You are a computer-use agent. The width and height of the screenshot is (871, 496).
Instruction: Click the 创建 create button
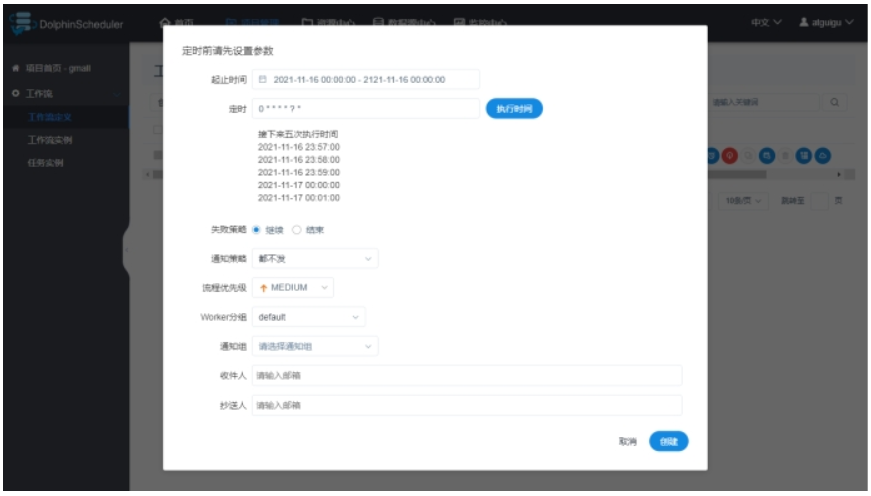pyautogui.click(x=669, y=442)
